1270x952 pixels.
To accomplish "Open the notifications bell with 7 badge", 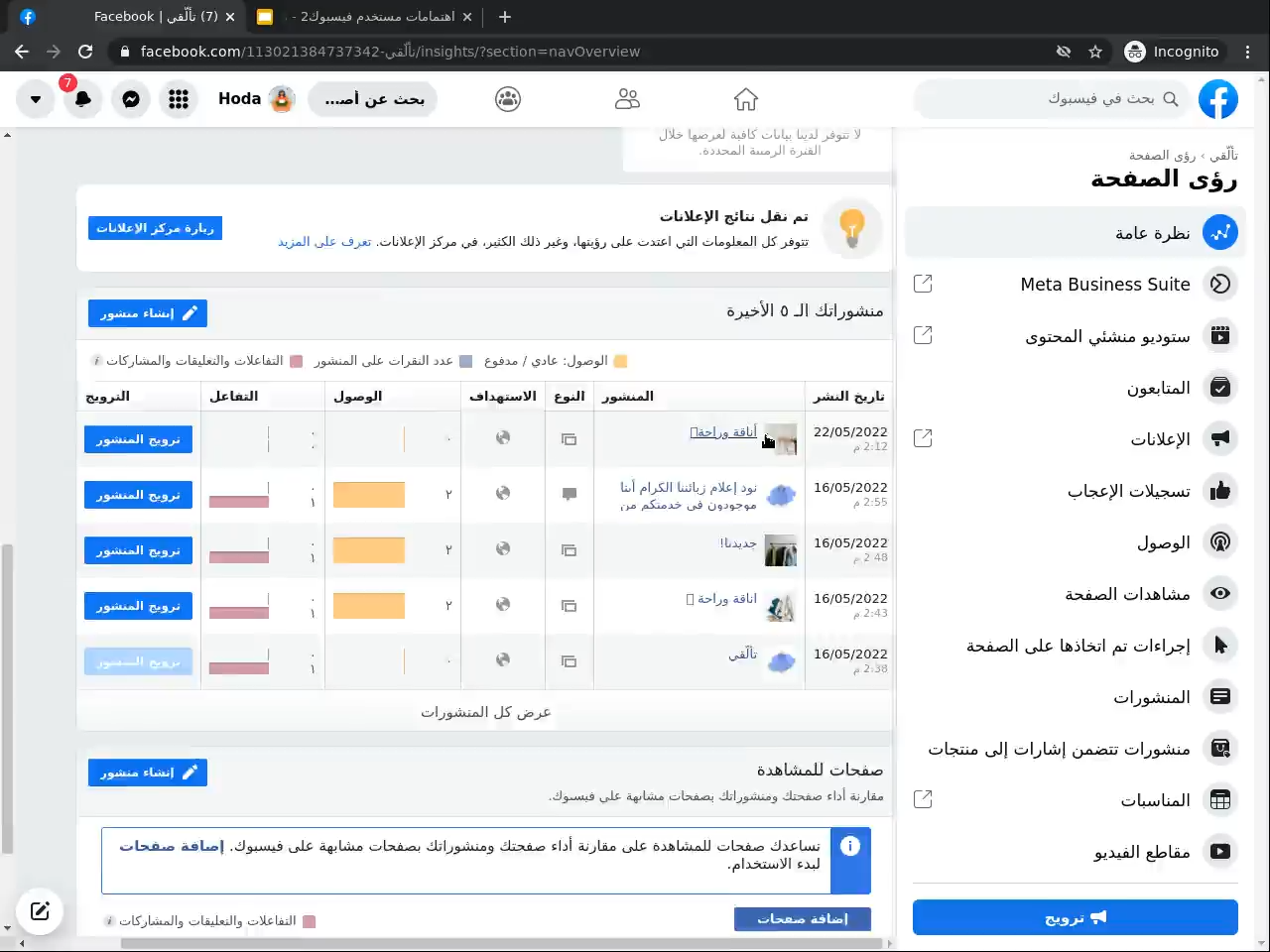I will [83, 99].
